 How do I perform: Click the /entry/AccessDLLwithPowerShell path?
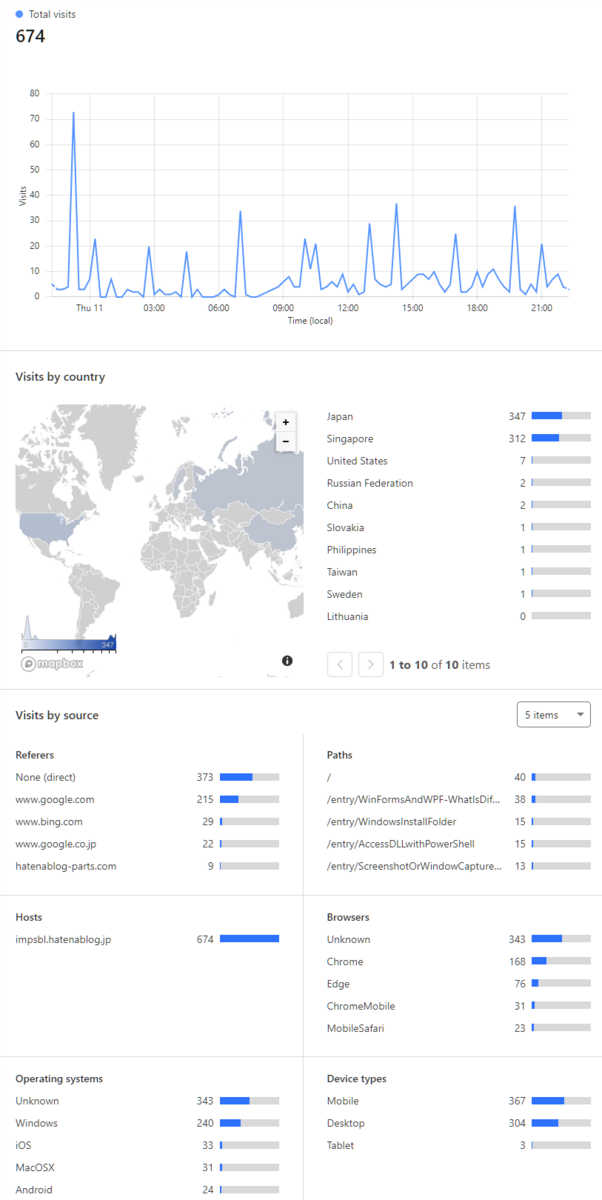pyautogui.click(x=459, y=844)
